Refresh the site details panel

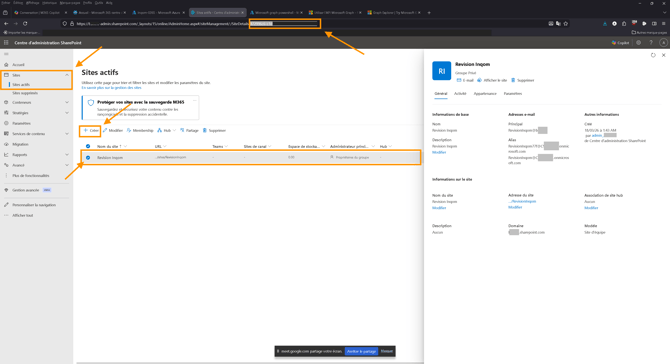pyautogui.click(x=653, y=55)
